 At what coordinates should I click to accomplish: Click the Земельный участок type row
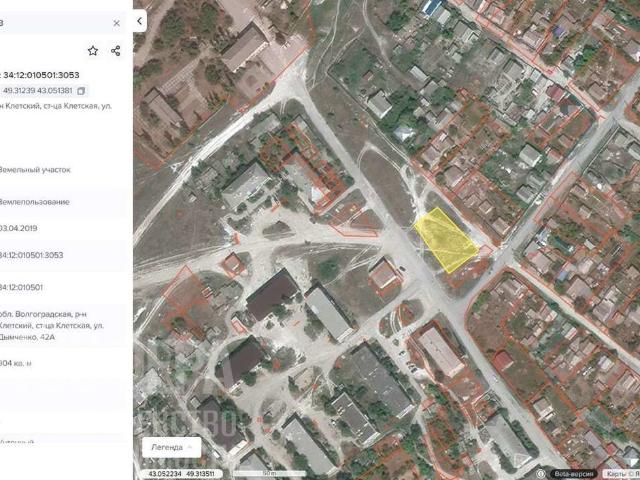[x=36, y=170]
